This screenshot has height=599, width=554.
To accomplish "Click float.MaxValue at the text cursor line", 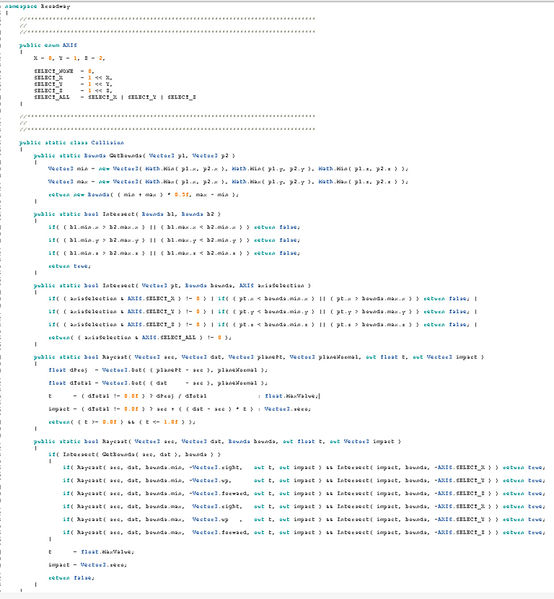I will point(290,396).
